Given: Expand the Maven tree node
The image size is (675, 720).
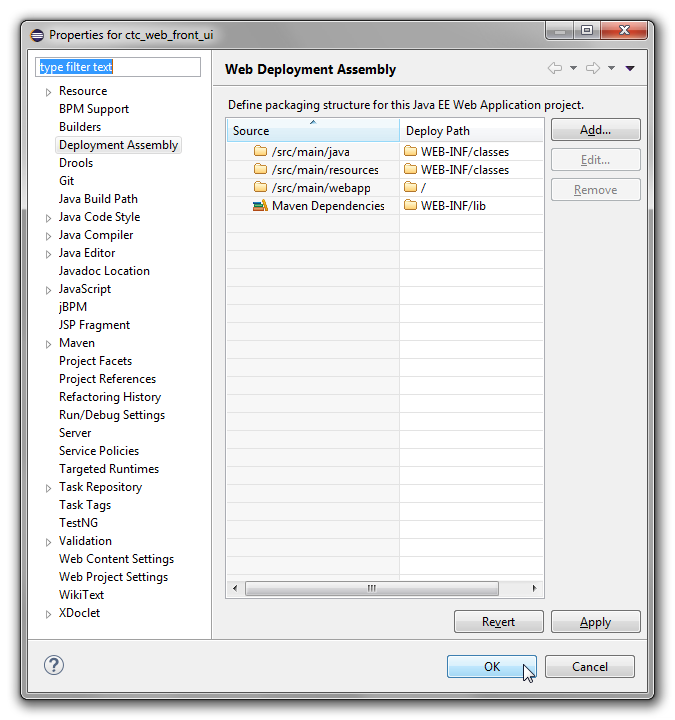Looking at the screenshot, I should coord(48,344).
